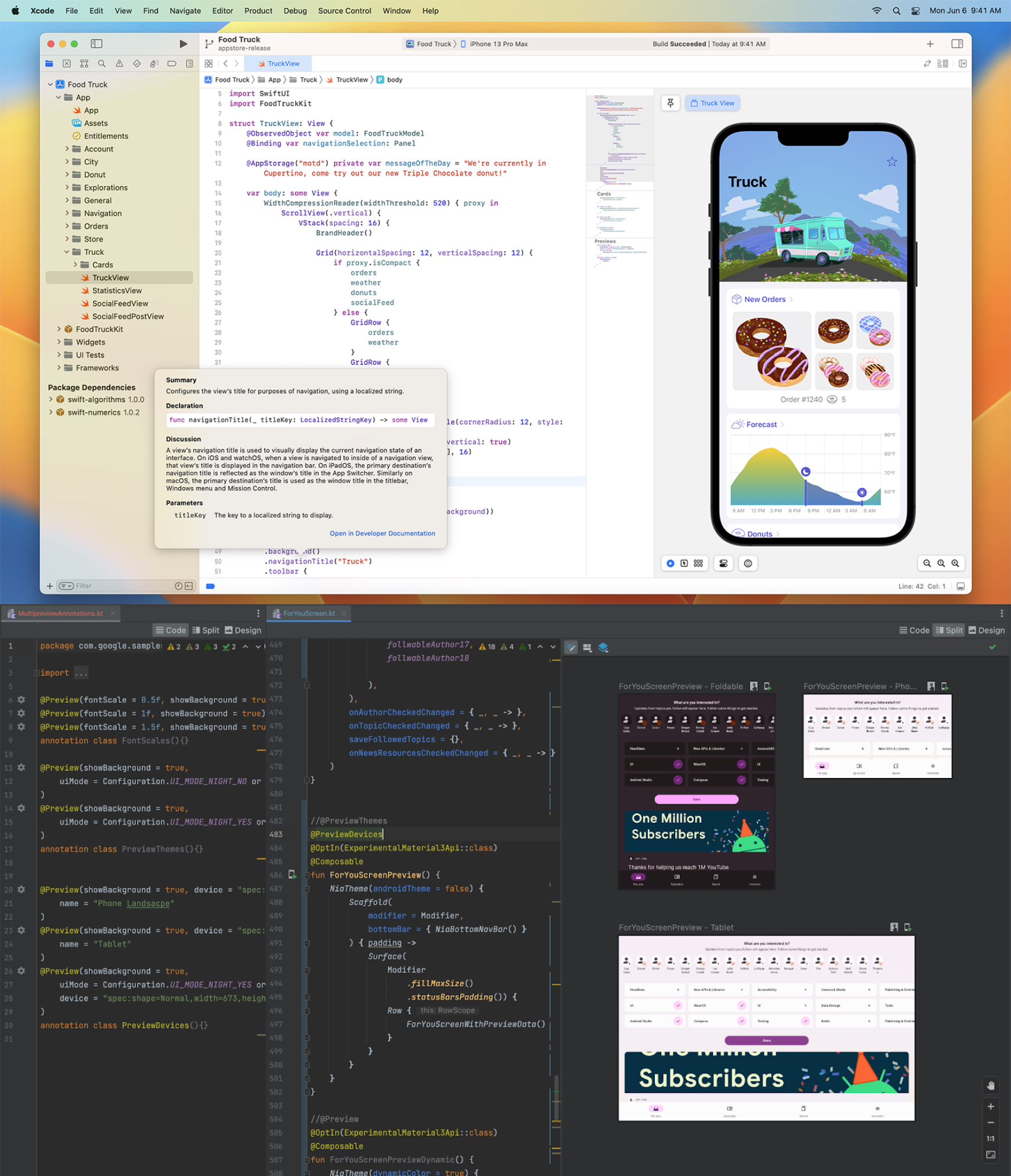Switch ForYouScreen editor to Code mode
This screenshot has height=1176, width=1011.
[x=914, y=630]
